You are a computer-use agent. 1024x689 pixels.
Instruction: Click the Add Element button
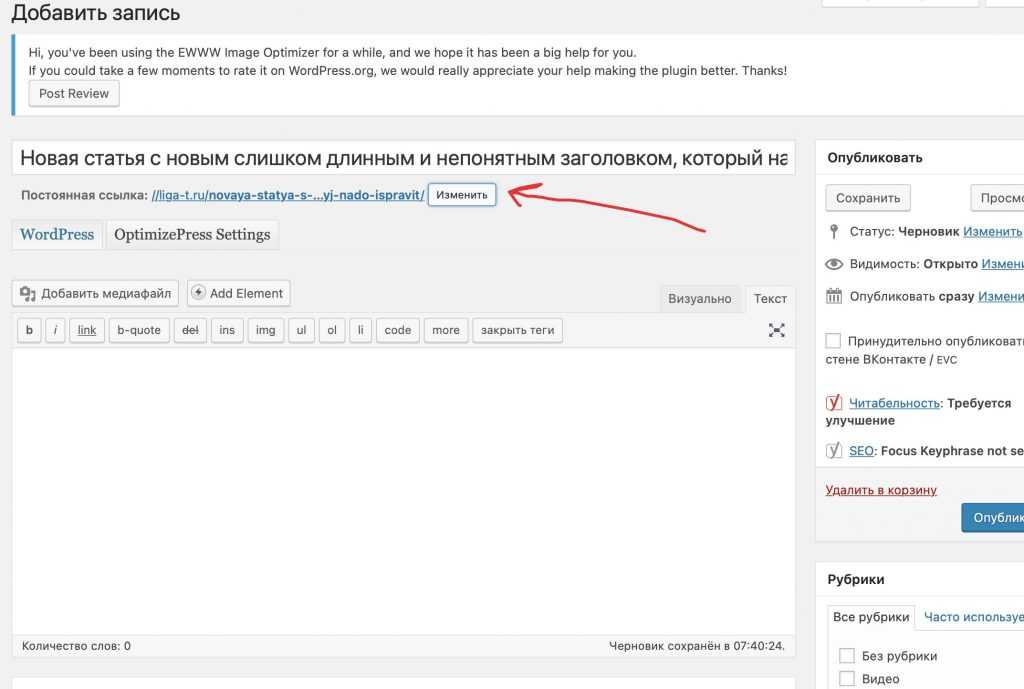click(x=238, y=293)
